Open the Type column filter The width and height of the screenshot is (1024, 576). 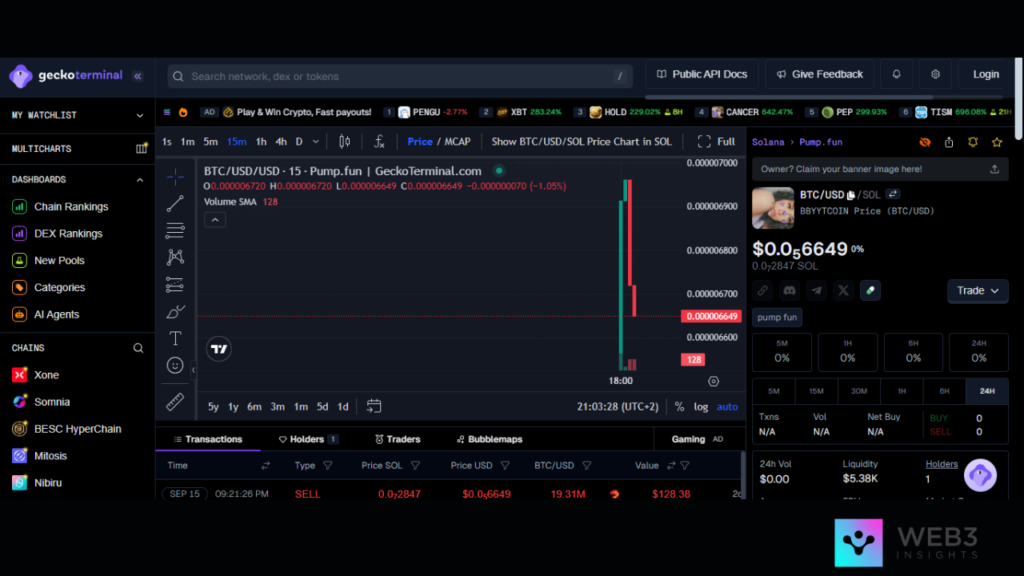[328, 466]
